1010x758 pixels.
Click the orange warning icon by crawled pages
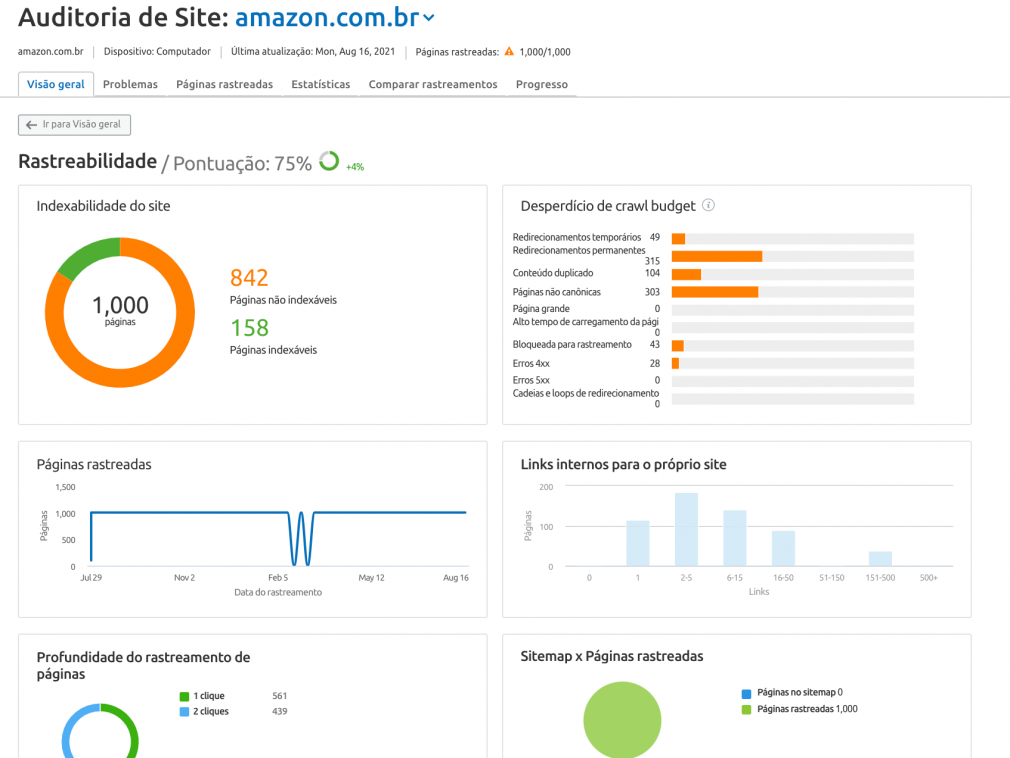pyautogui.click(x=509, y=52)
